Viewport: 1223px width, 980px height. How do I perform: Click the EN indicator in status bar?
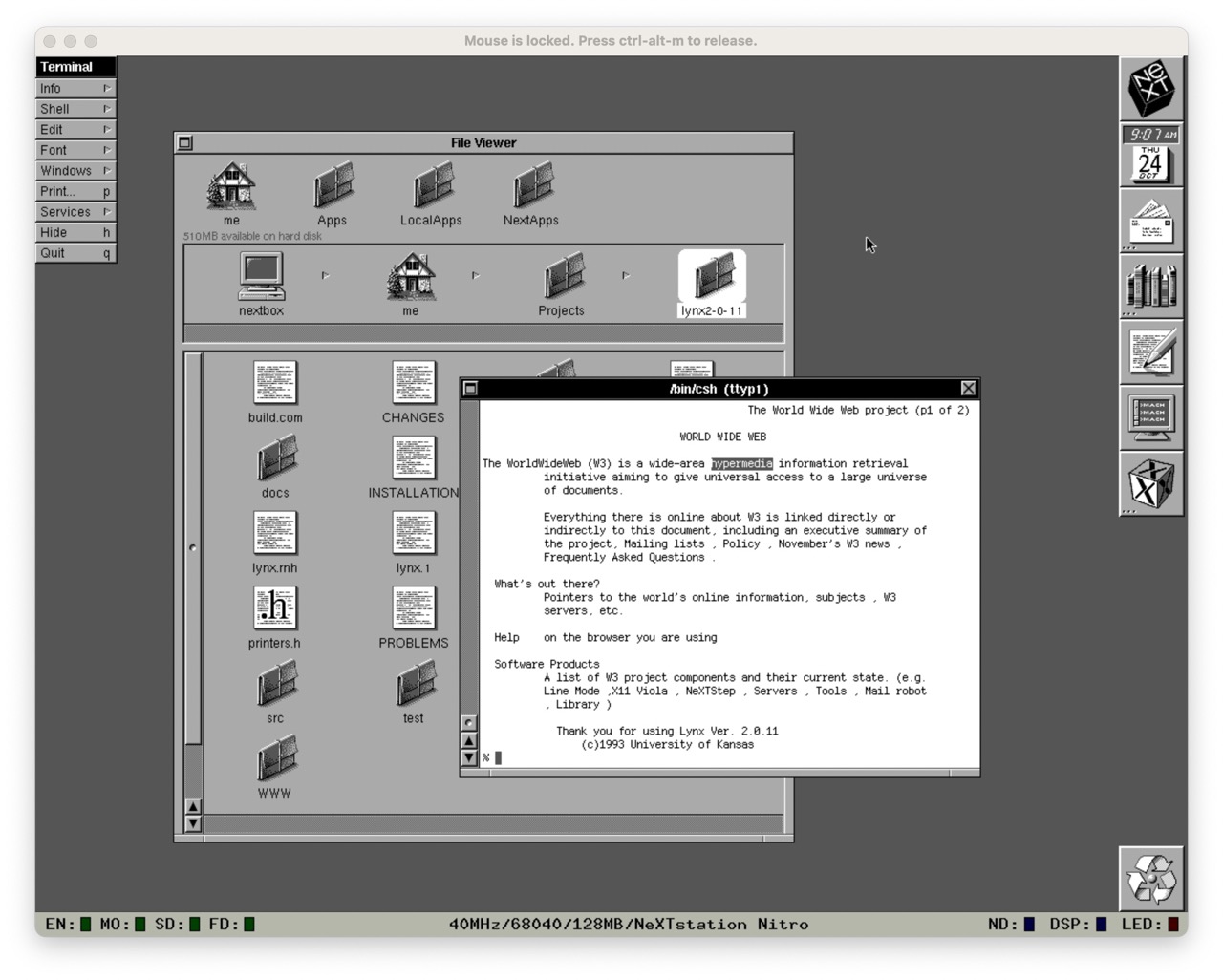(68, 925)
